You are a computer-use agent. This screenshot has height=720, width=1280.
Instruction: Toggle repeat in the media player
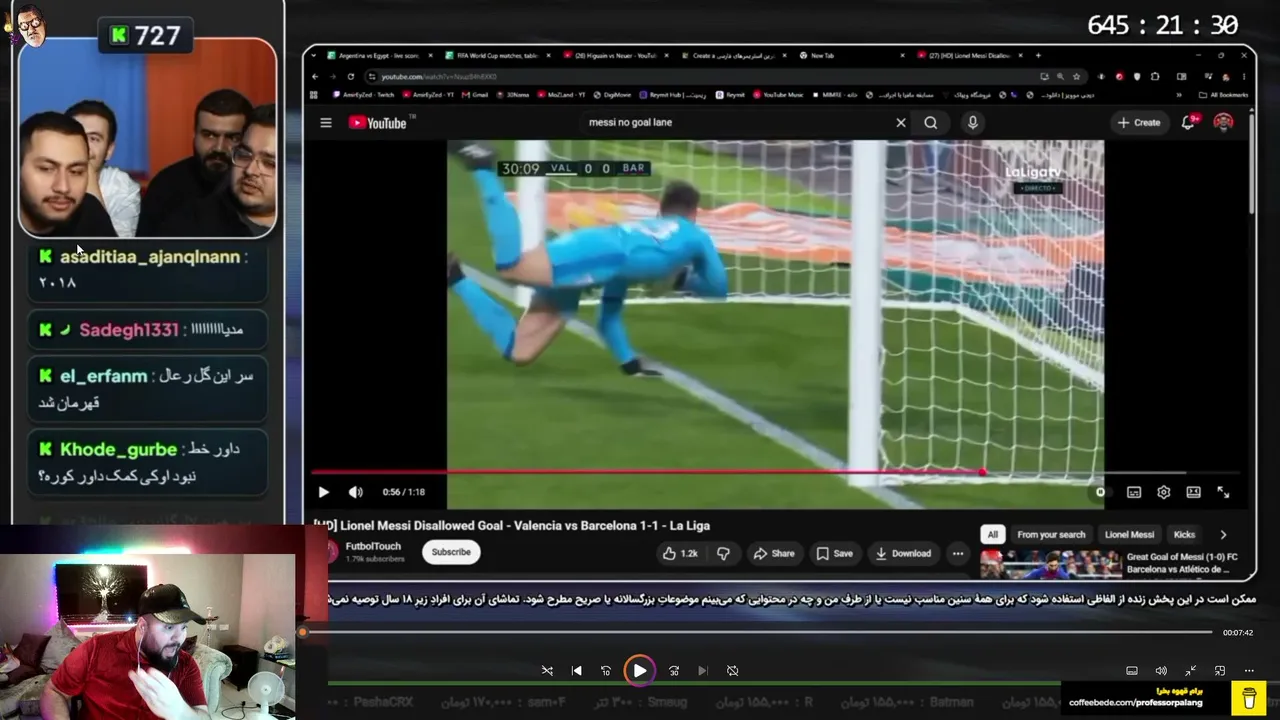coord(732,671)
